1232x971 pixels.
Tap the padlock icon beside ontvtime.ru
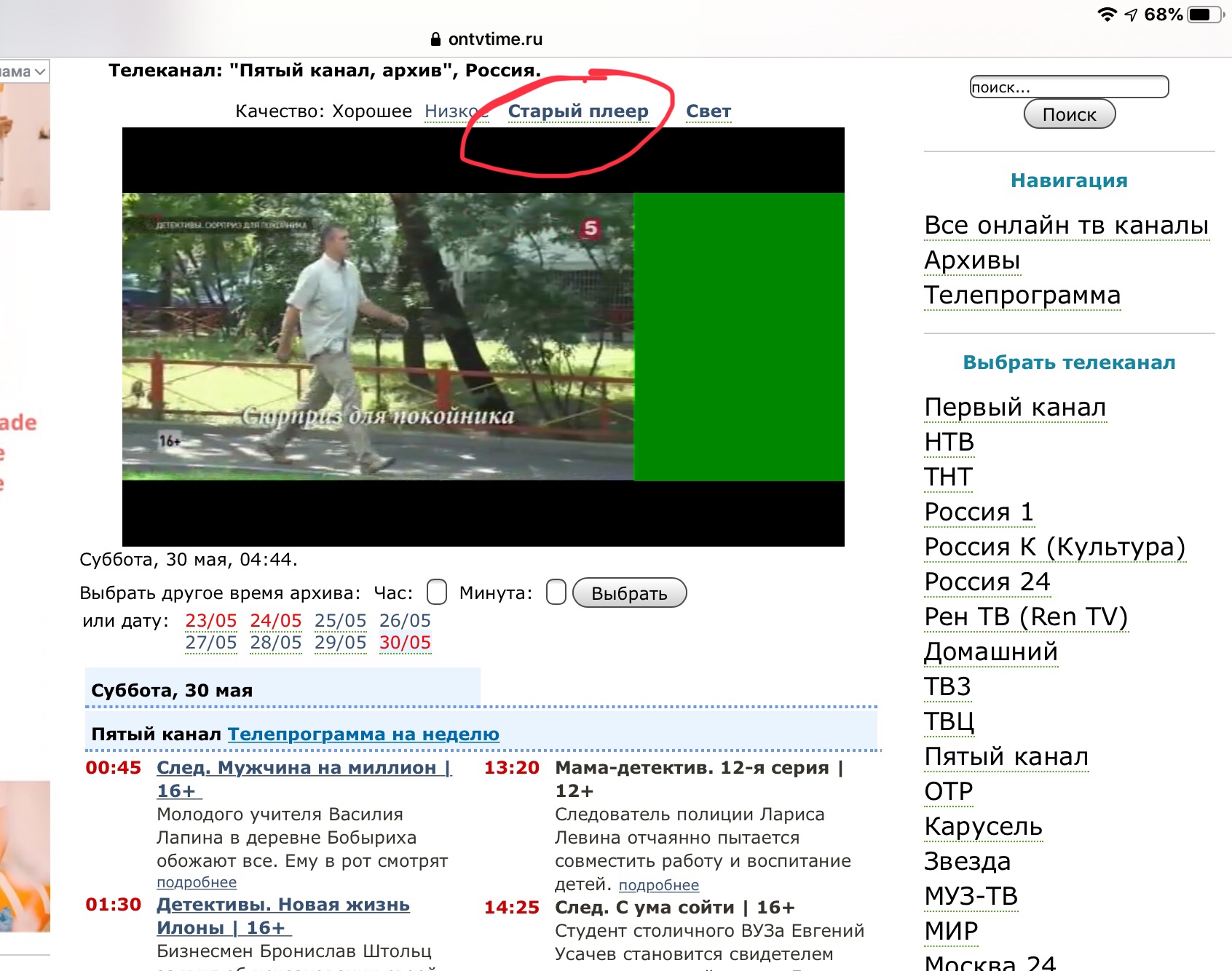[435, 39]
